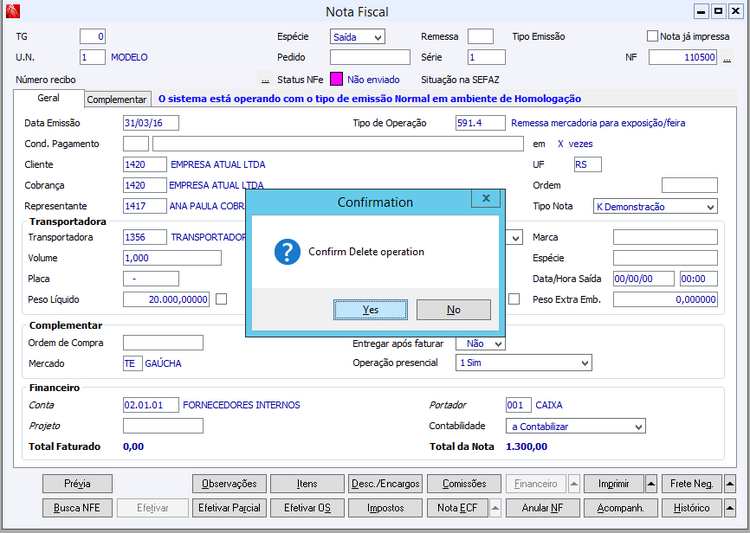This screenshot has width=750, height=533.
Task: Click the question mark icon in Confirmation dialog
Action: point(287,251)
